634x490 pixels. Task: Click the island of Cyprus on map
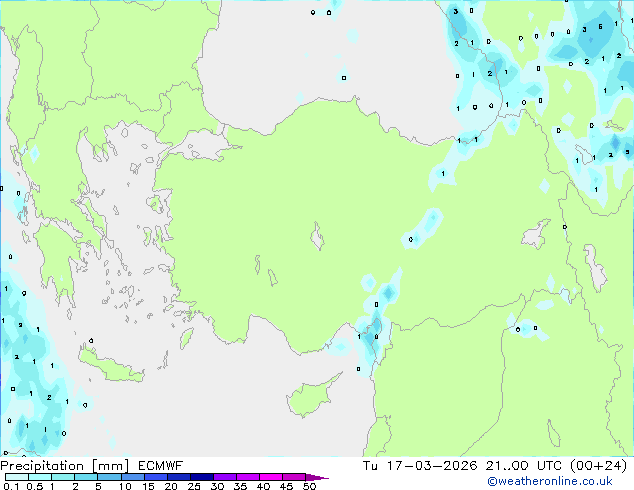tap(311, 396)
